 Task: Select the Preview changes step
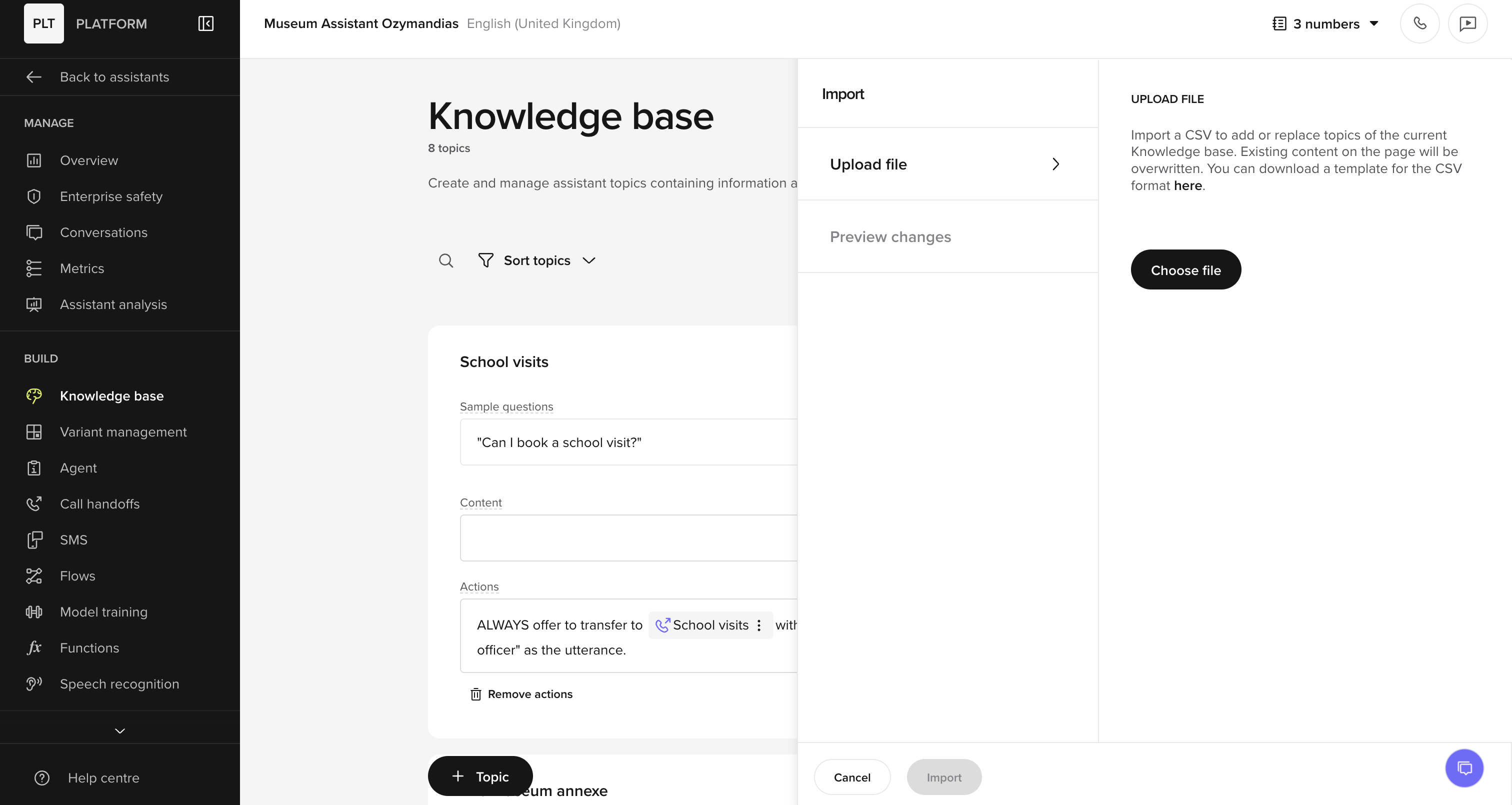click(947, 236)
